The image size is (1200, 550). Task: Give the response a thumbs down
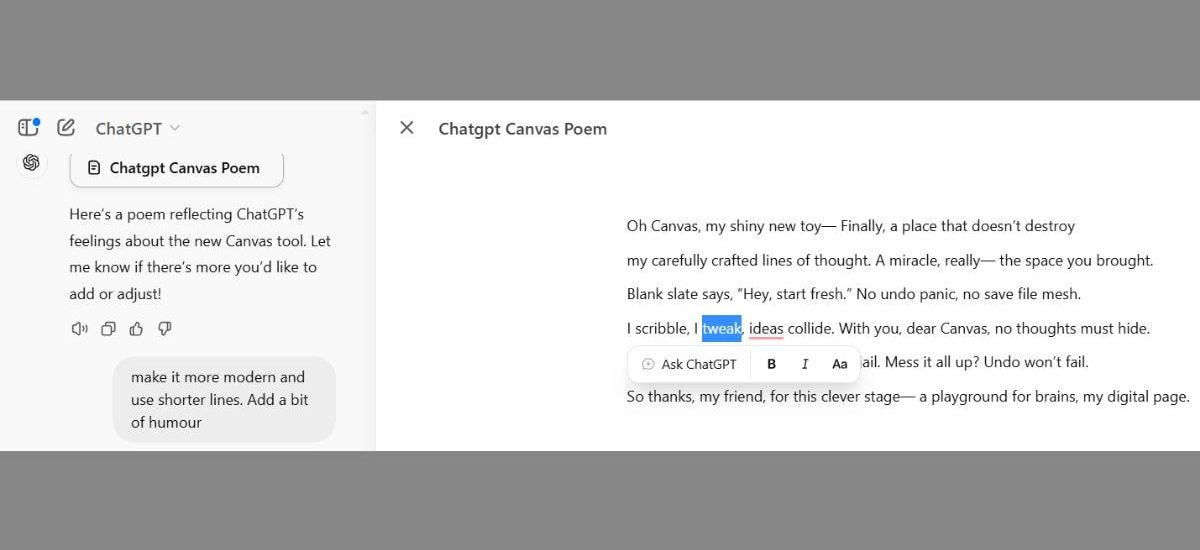pyautogui.click(x=165, y=329)
